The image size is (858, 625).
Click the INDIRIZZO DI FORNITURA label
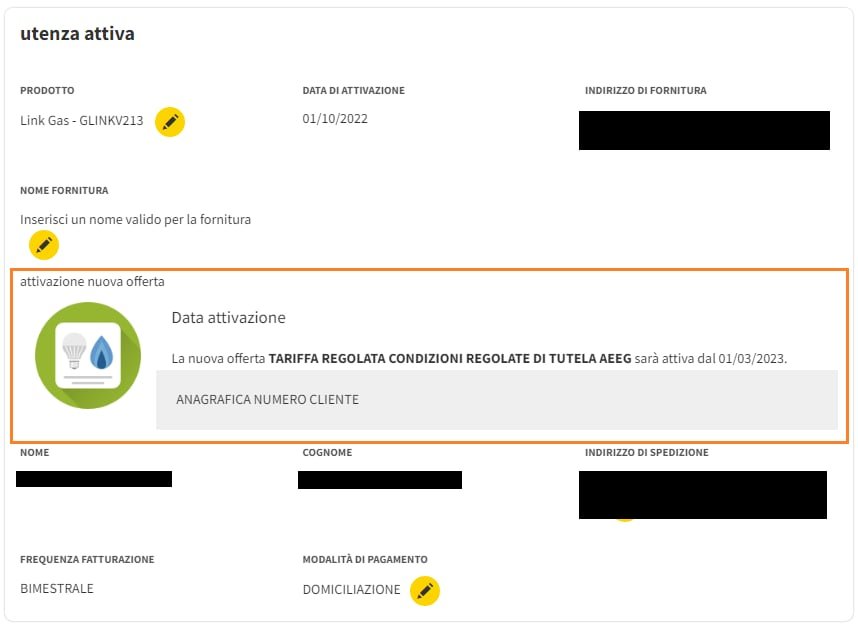645,91
